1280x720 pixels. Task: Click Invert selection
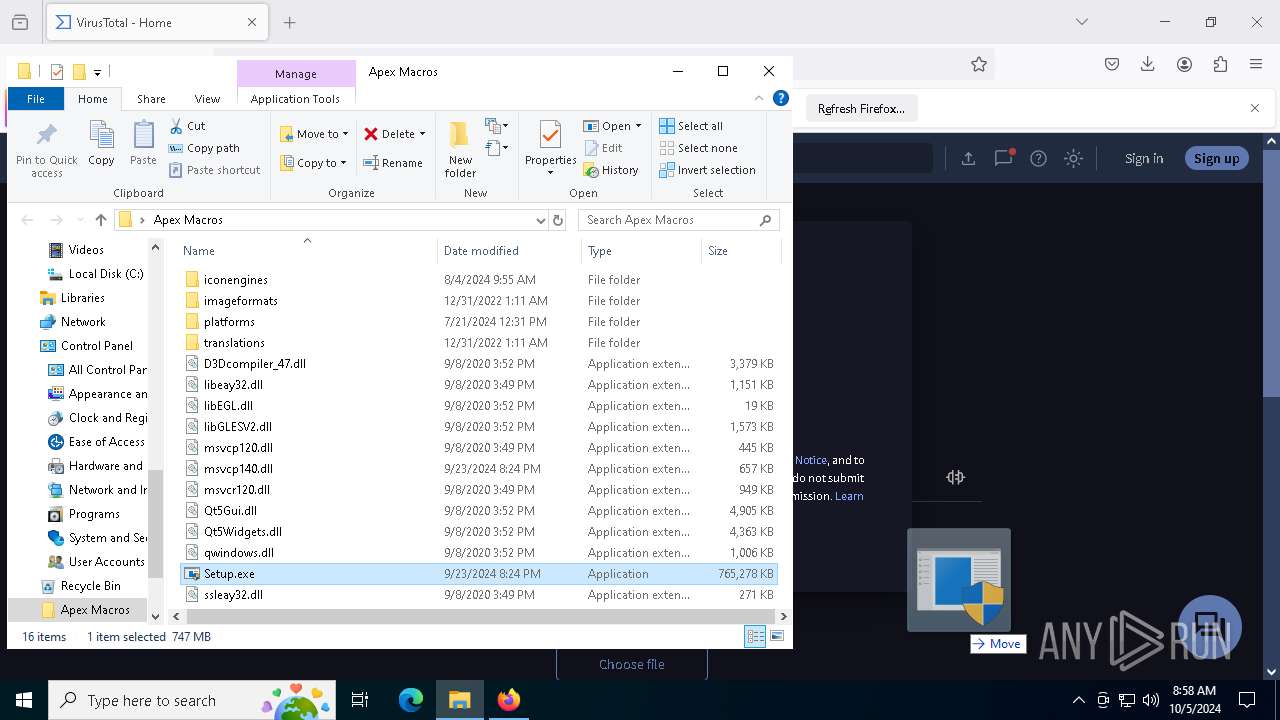[x=707, y=170]
